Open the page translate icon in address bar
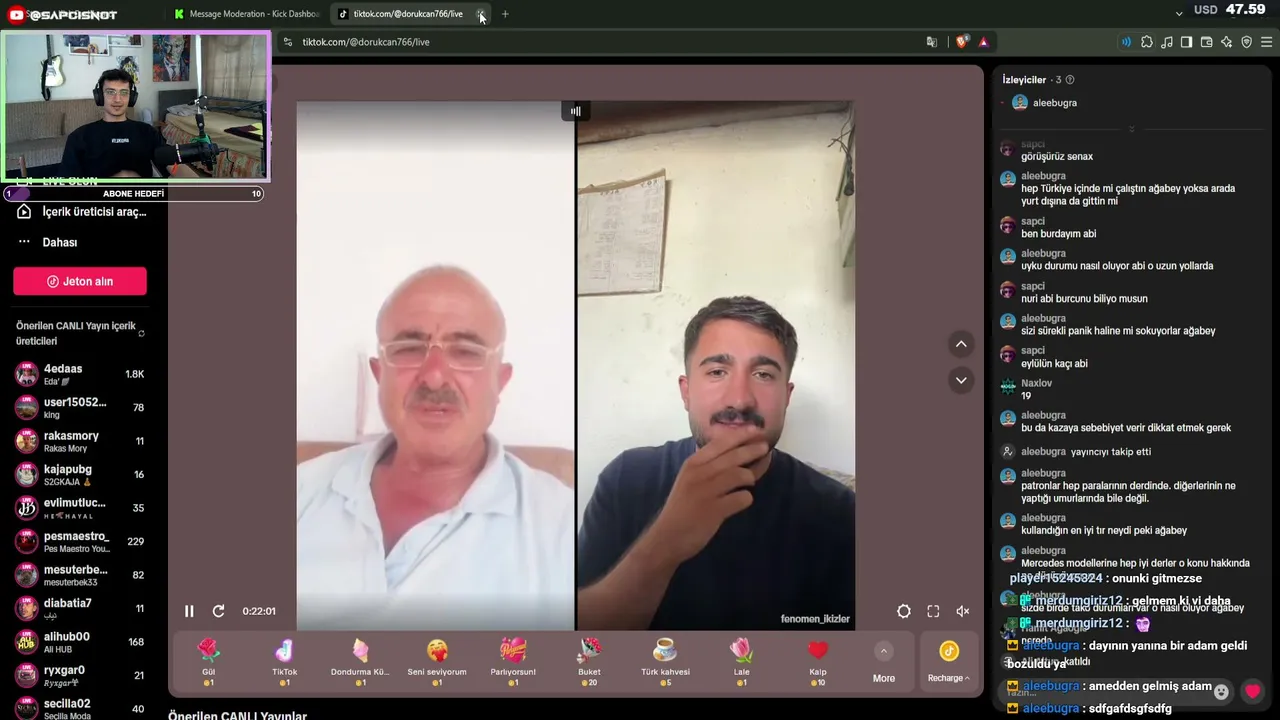This screenshot has height=720, width=1280. (x=932, y=42)
